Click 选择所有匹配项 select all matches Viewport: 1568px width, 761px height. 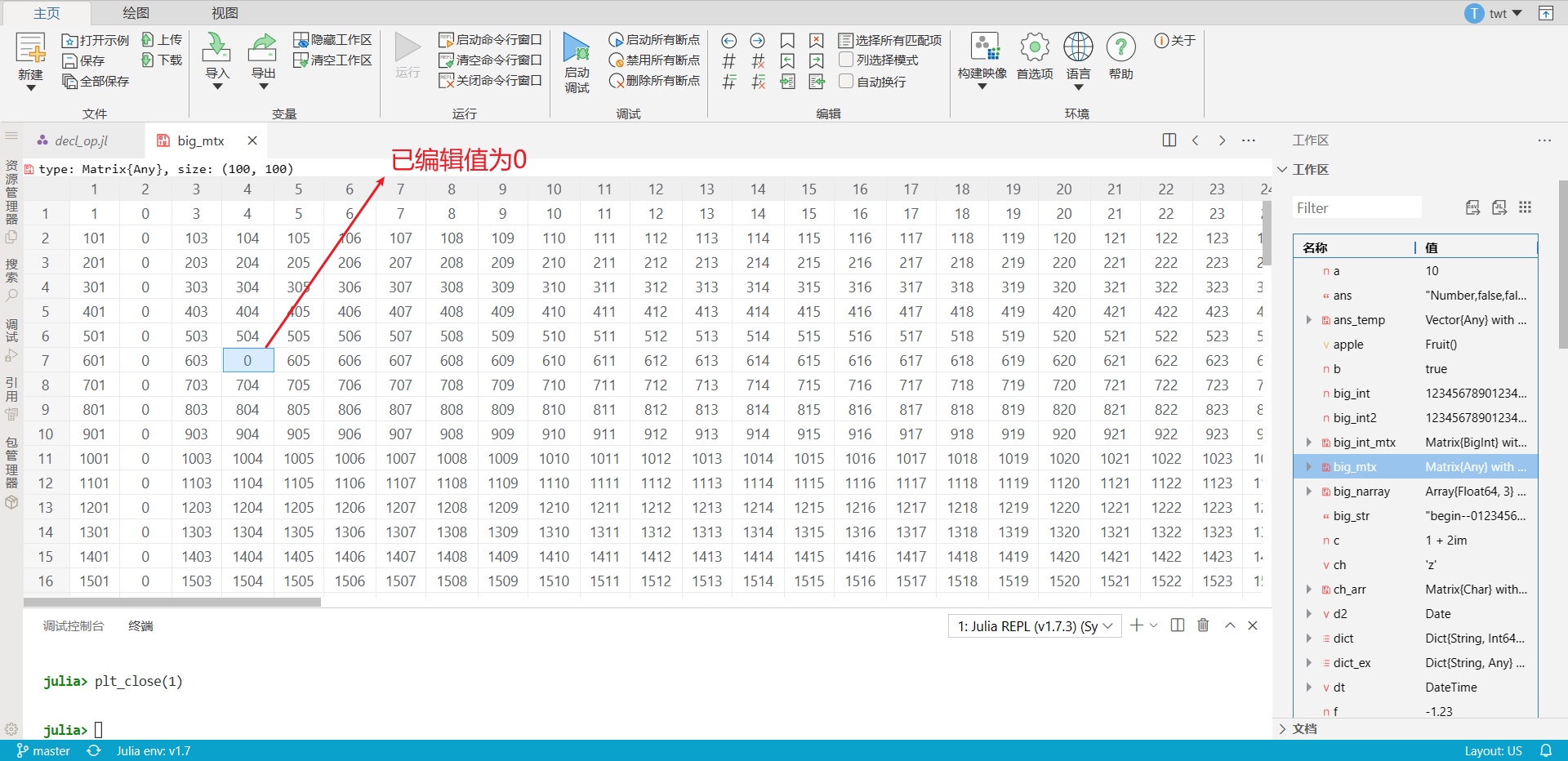tap(890, 40)
